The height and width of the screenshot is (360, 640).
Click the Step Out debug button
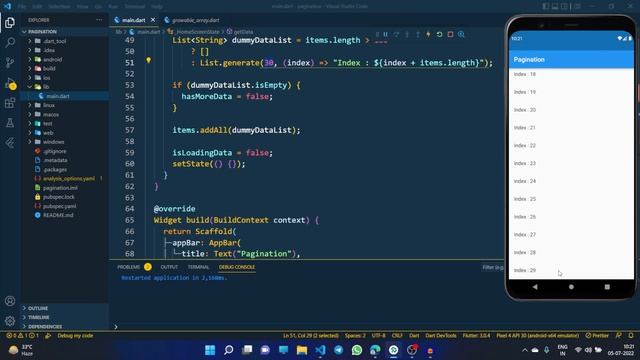418,34
